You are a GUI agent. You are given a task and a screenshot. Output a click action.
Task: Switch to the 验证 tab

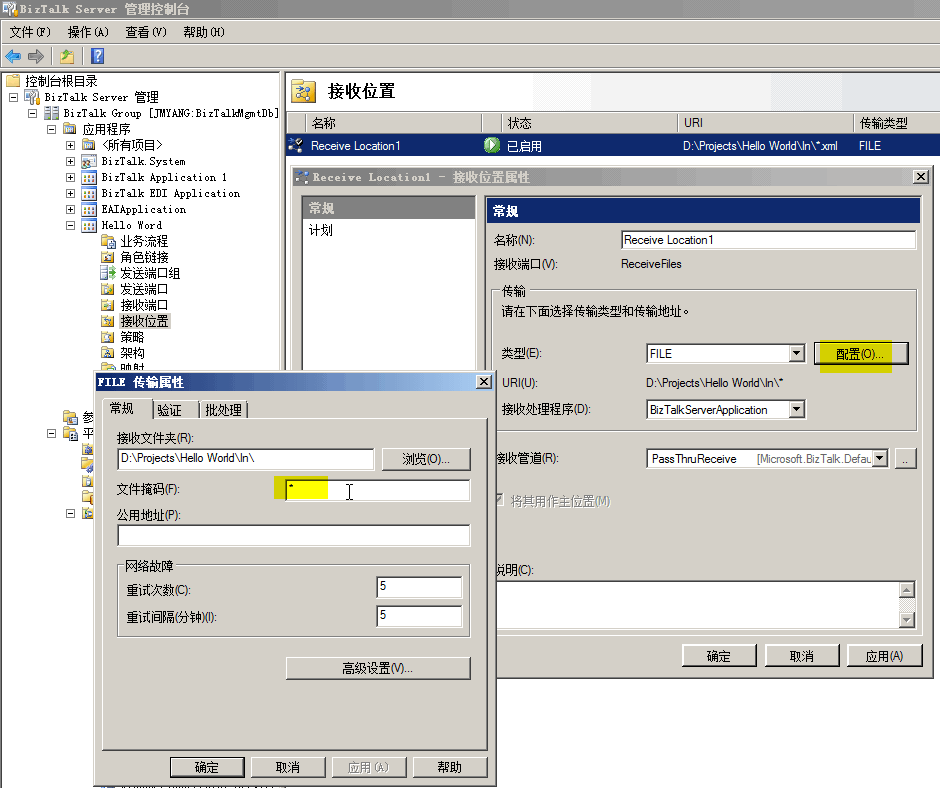[170, 410]
